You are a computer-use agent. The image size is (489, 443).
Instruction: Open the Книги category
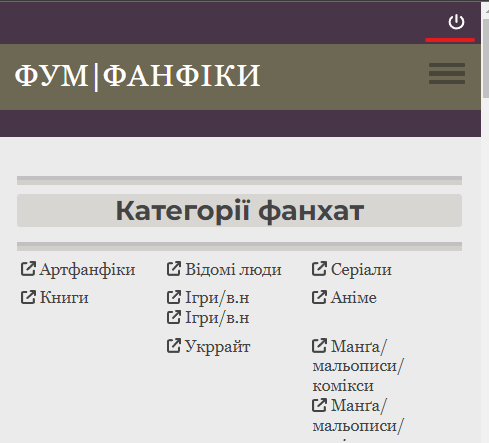64,297
